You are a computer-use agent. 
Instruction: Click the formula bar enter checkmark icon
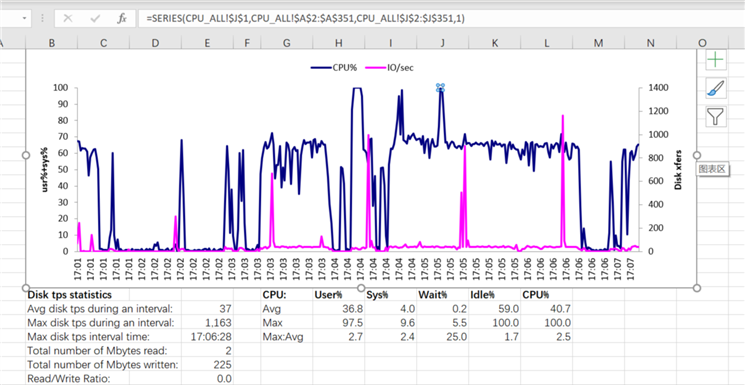(x=95, y=19)
